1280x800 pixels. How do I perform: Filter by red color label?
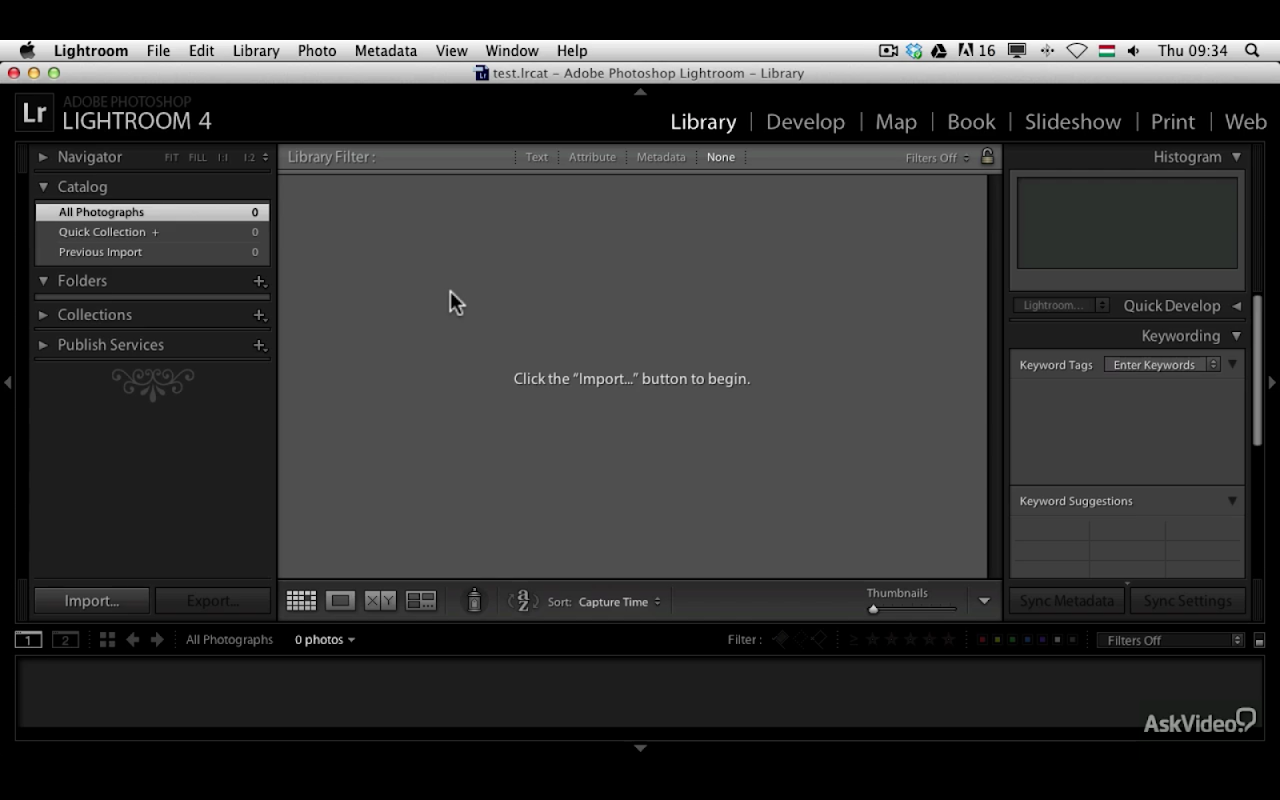[983, 640]
